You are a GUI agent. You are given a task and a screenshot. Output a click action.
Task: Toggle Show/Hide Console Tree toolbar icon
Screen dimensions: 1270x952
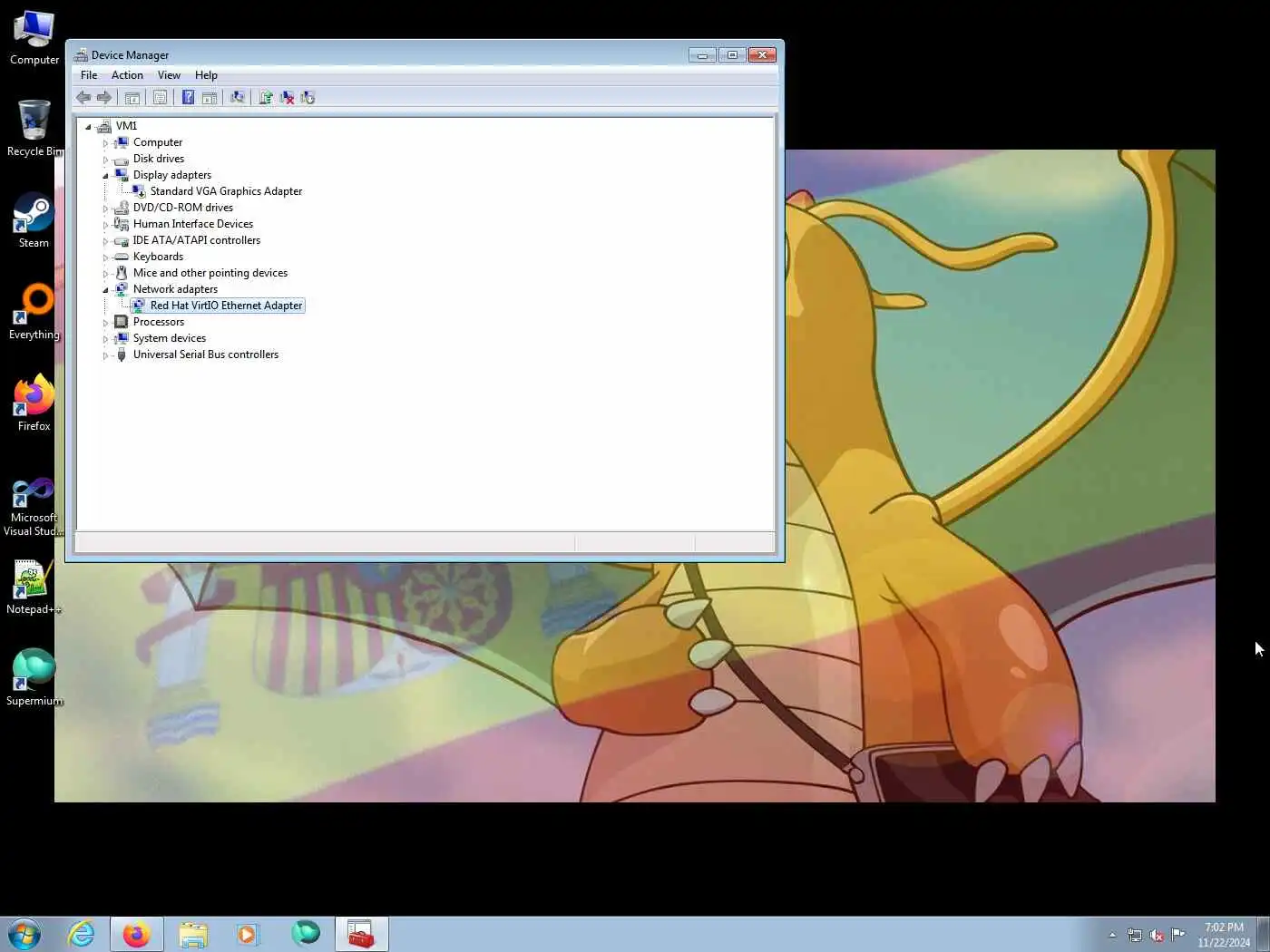(x=132, y=98)
